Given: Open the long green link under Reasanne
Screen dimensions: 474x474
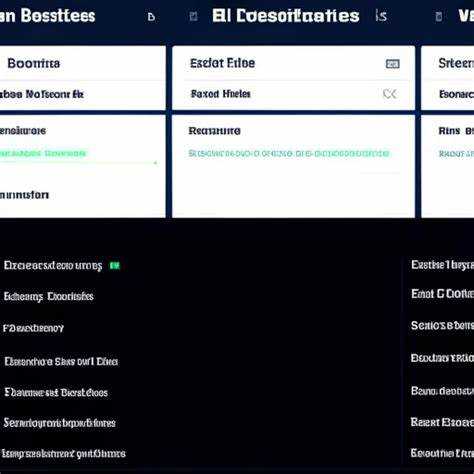Looking at the screenshot, I should pyautogui.click(x=289, y=153).
